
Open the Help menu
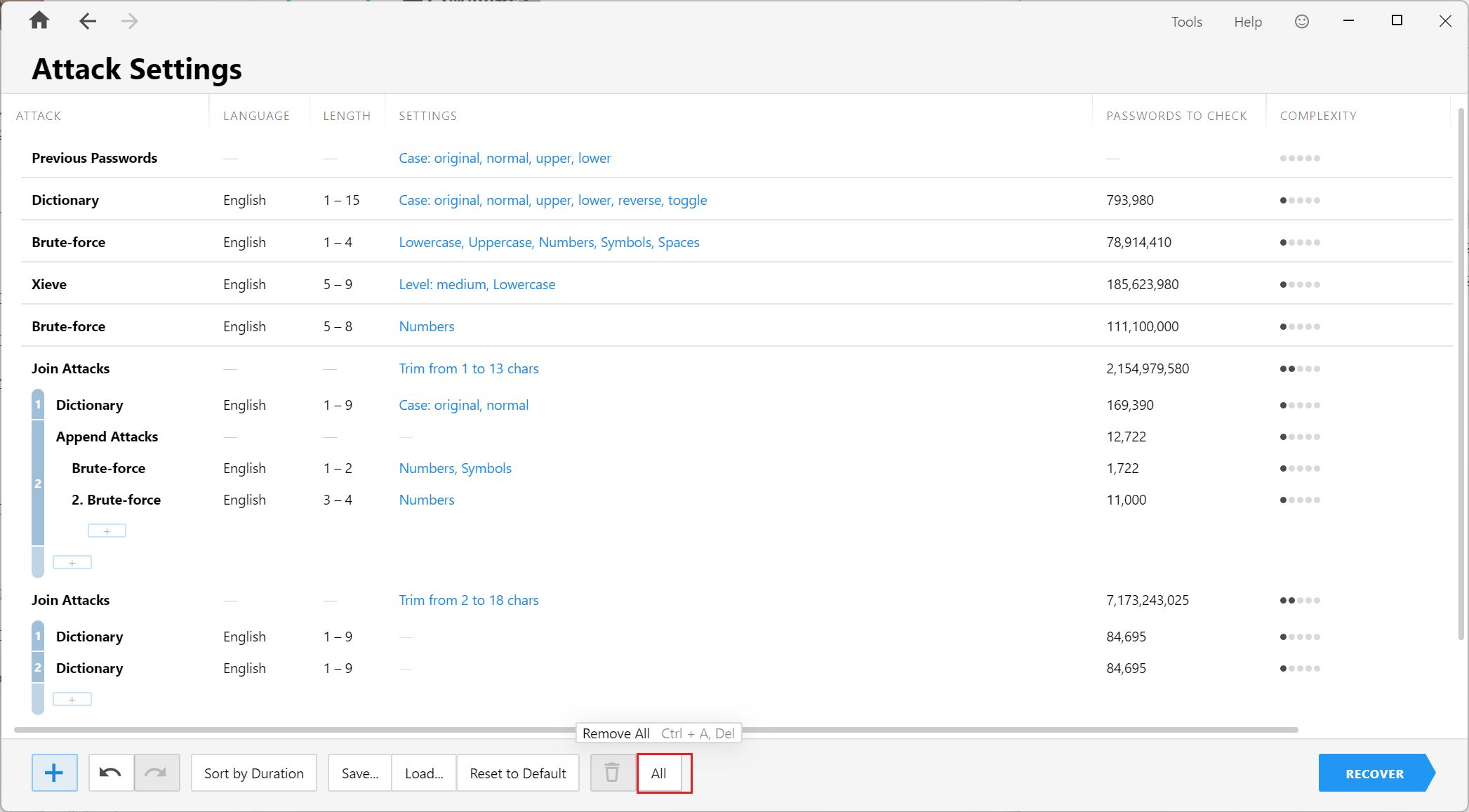coord(1247,22)
